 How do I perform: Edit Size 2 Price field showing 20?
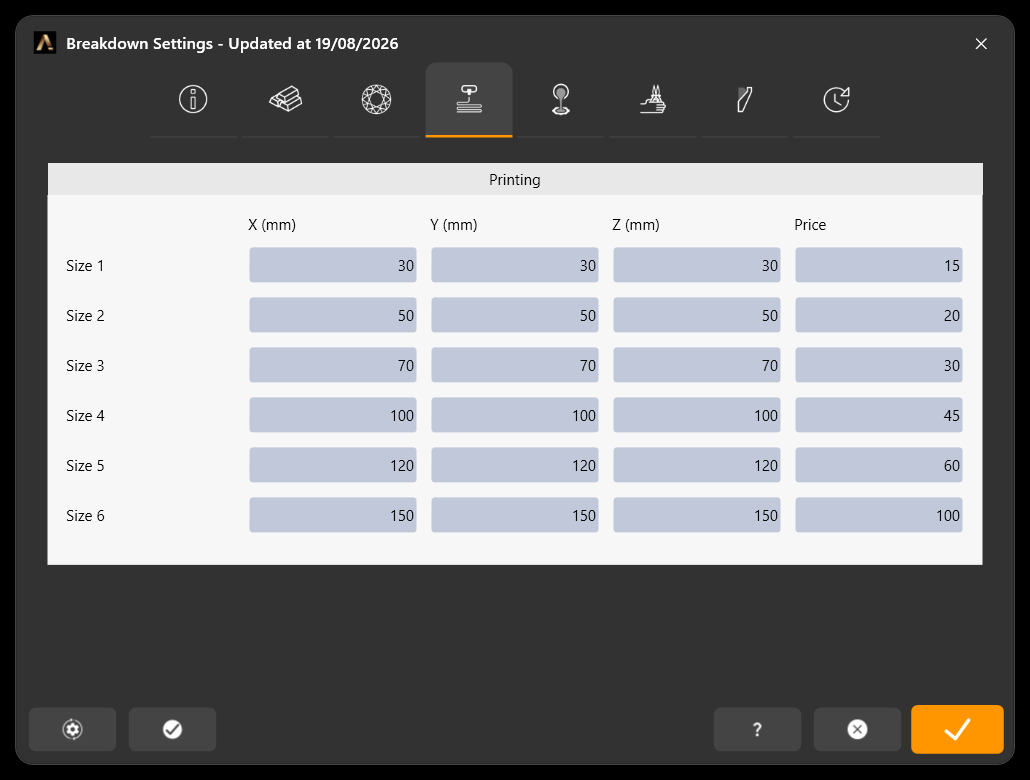[879, 315]
